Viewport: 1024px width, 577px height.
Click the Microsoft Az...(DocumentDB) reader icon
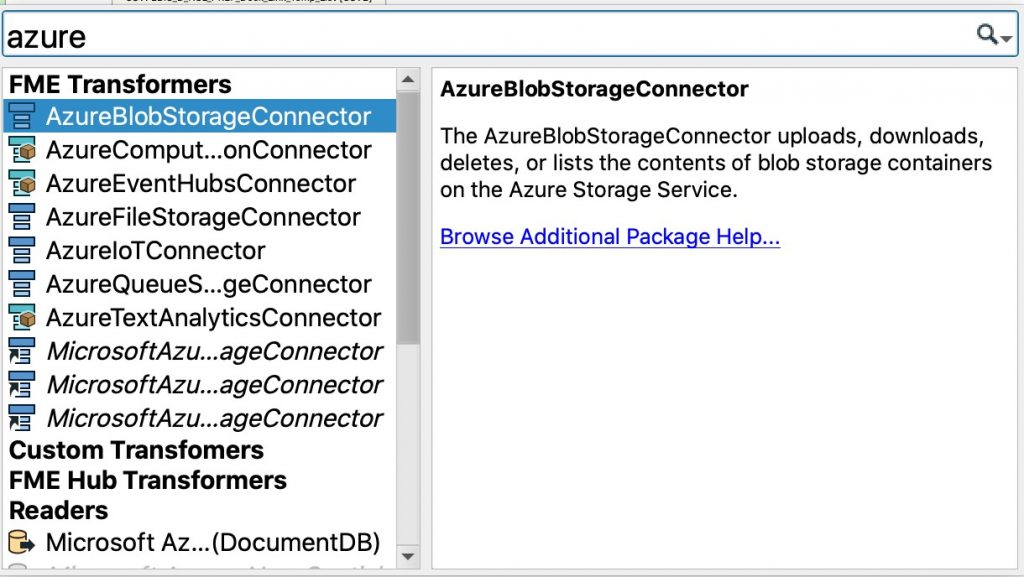(x=22, y=542)
